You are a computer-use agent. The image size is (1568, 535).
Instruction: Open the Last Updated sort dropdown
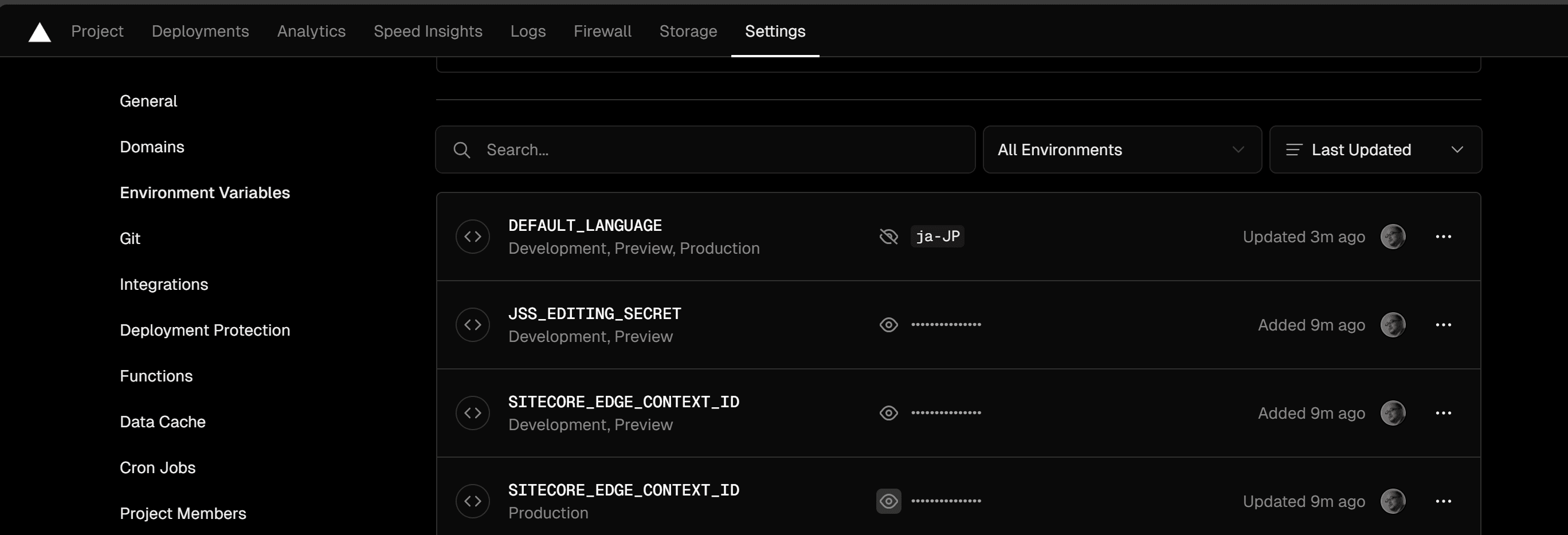pyautogui.click(x=1375, y=150)
